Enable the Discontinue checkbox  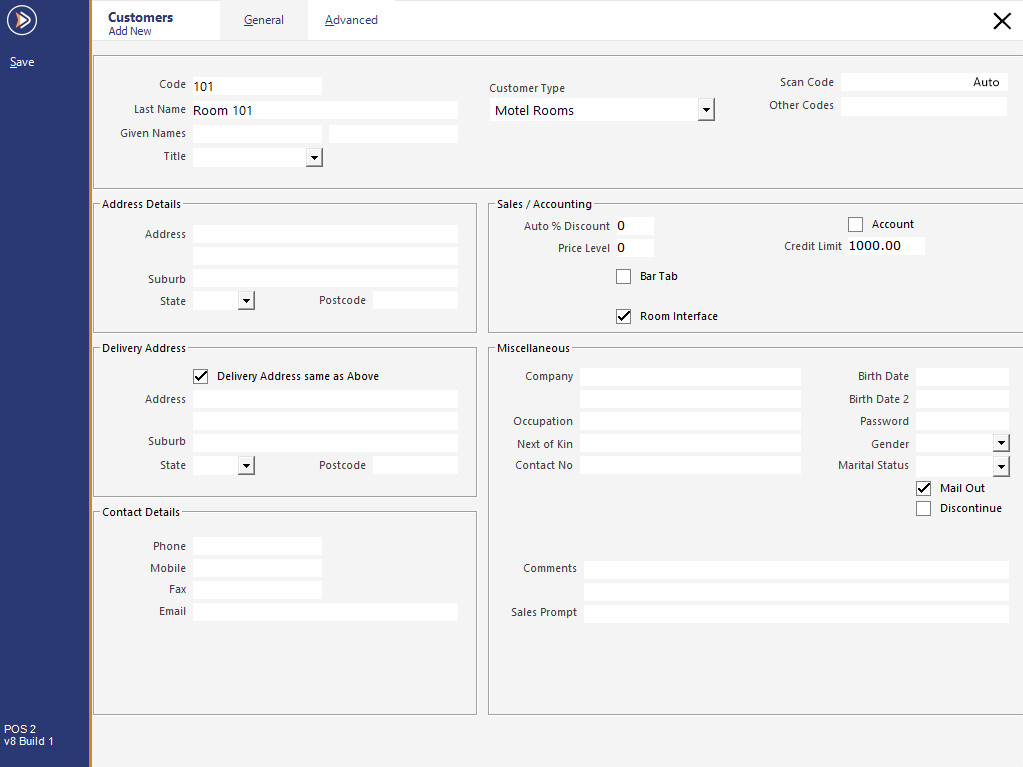[923, 508]
